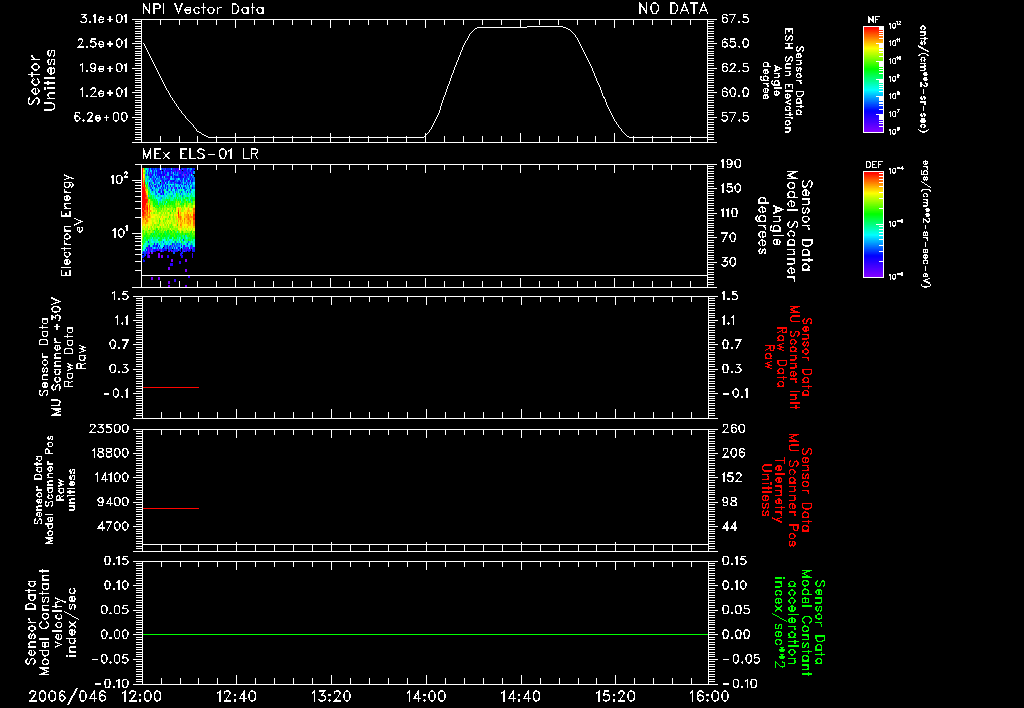Click the 152 telemetry tick label
Image resolution: width=1024 pixels, height=708 pixels.
pos(733,477)
